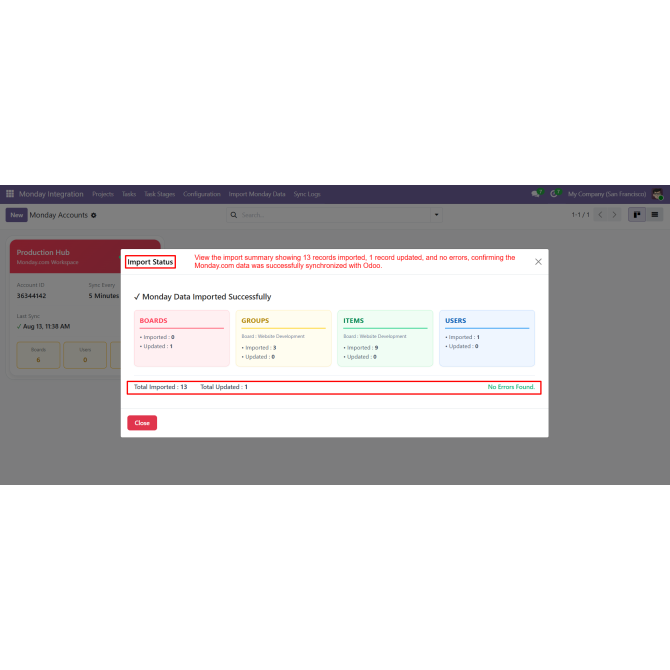Click Imported : 3 in GROUPS card

pos(259,348)
